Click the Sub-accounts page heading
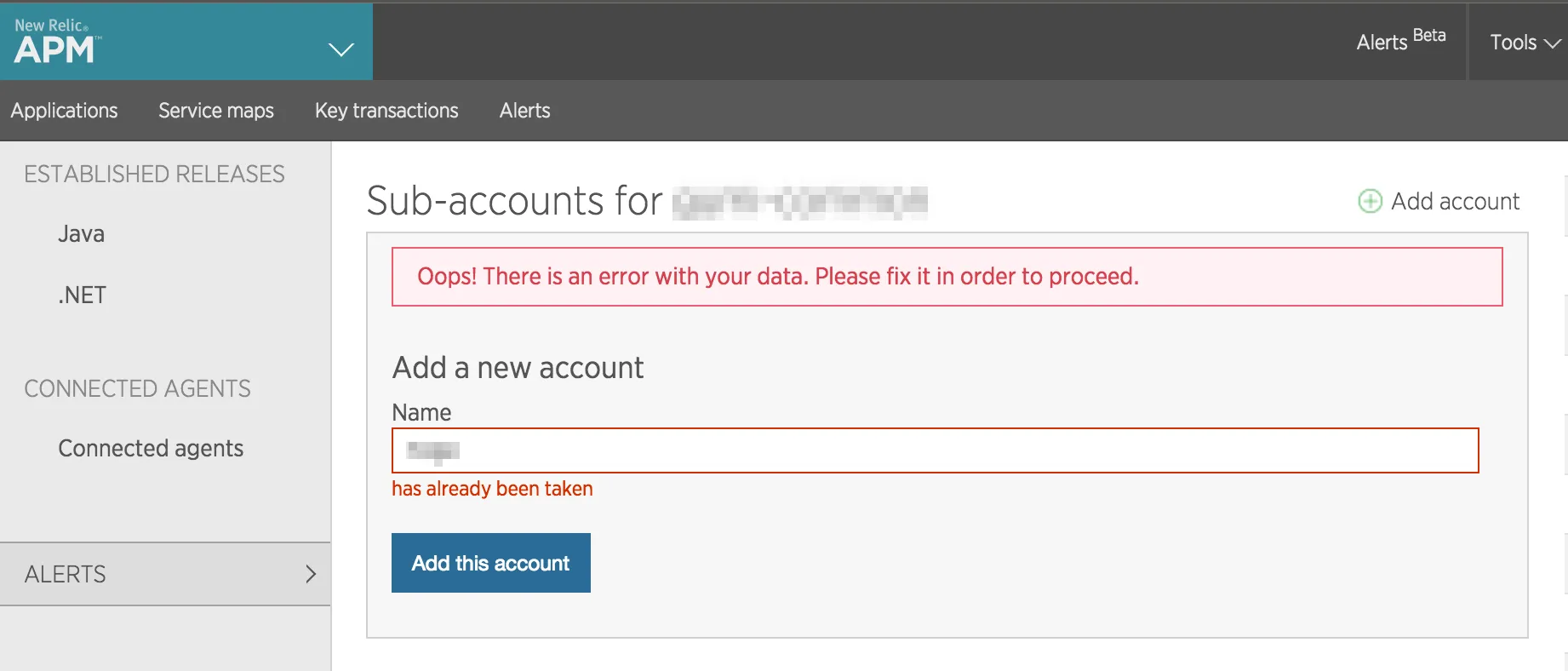Image resolution: width=1568 pixels, height=671 pixels. pos(512,201)
